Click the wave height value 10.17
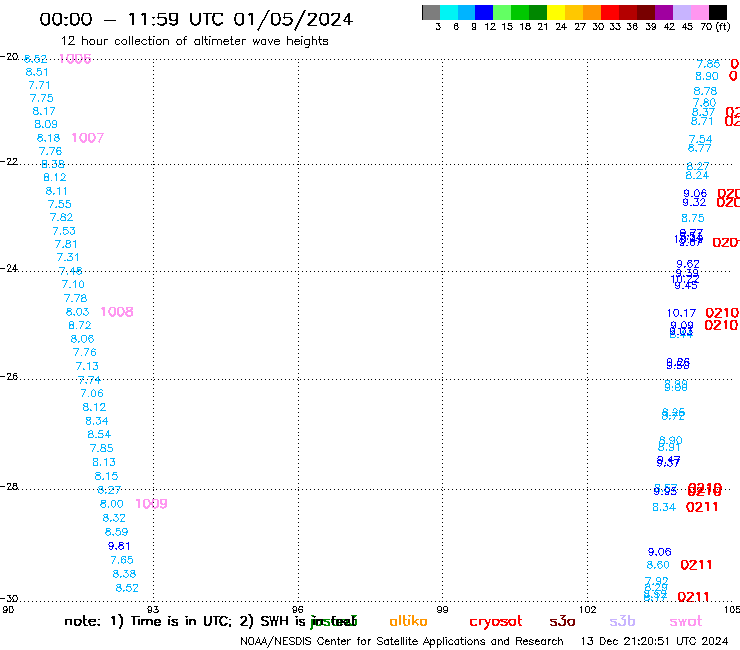Screen dimensions: 740x650 681,313
